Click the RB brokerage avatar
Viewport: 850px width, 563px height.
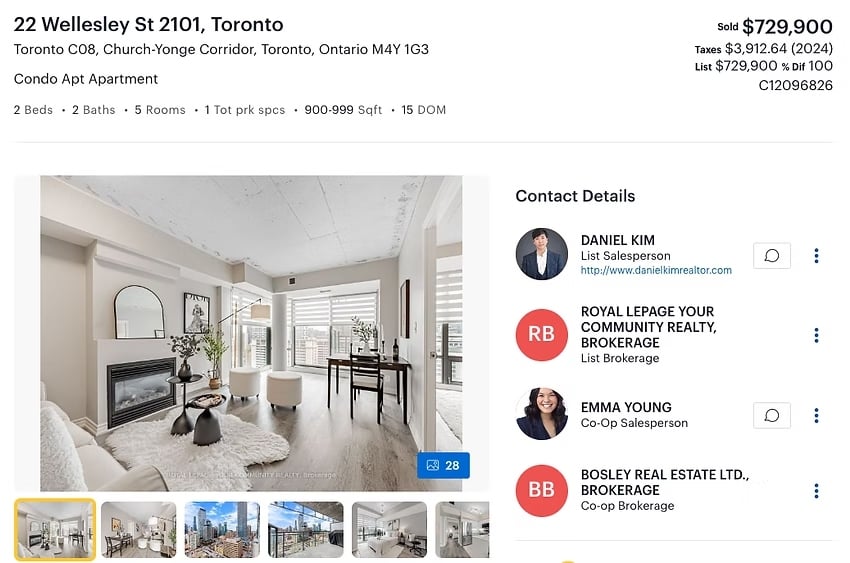542,335
